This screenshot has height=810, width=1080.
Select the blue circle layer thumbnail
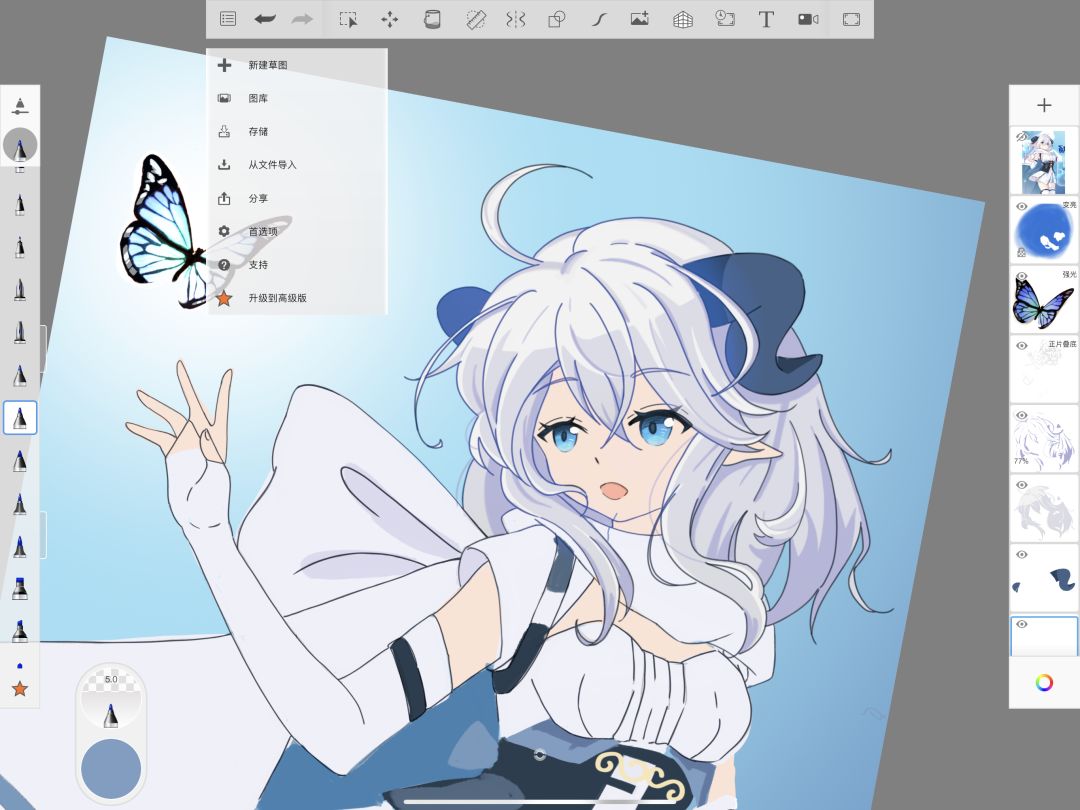point(1044,231)
